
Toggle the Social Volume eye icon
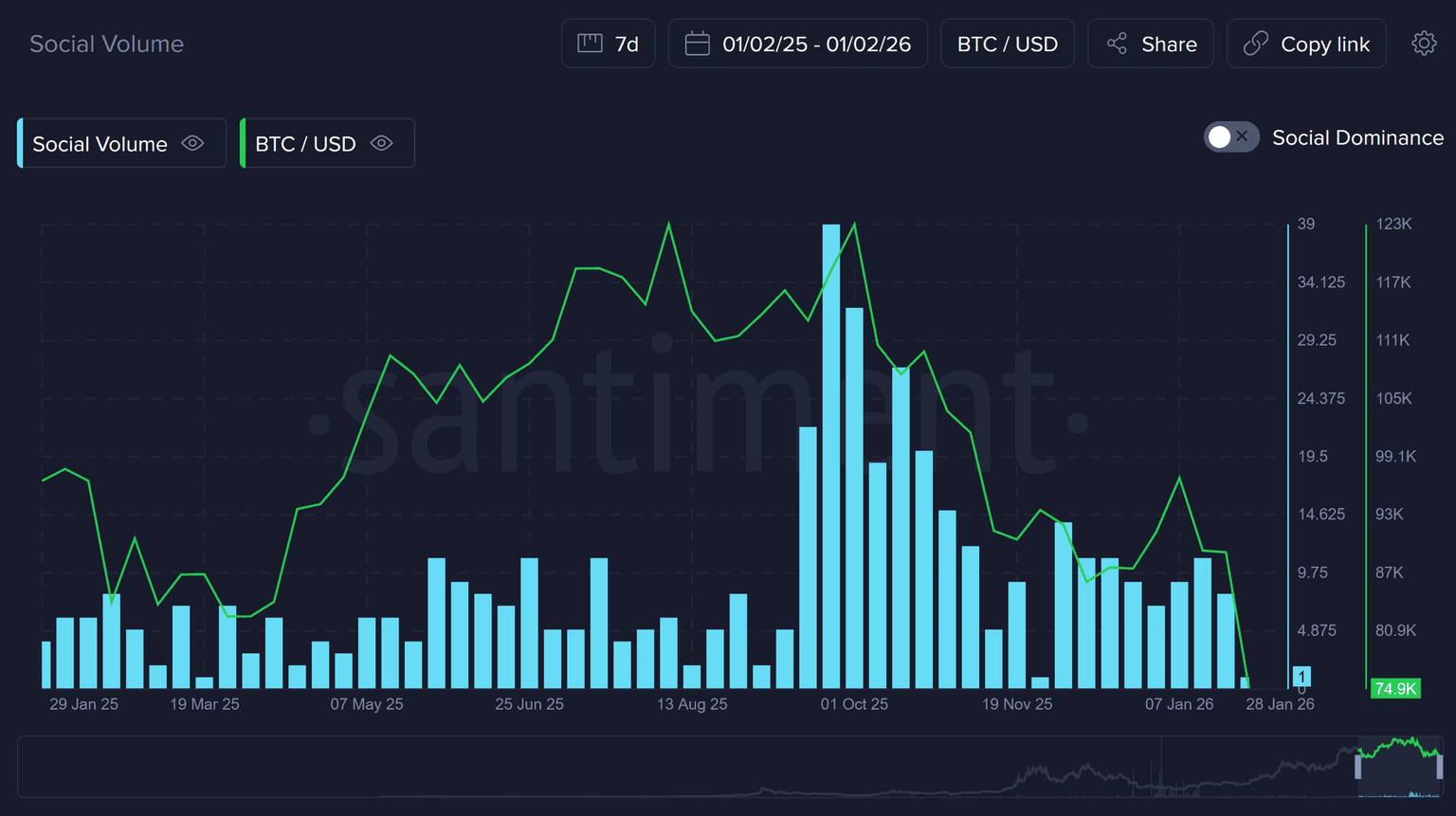coord(192,143)
